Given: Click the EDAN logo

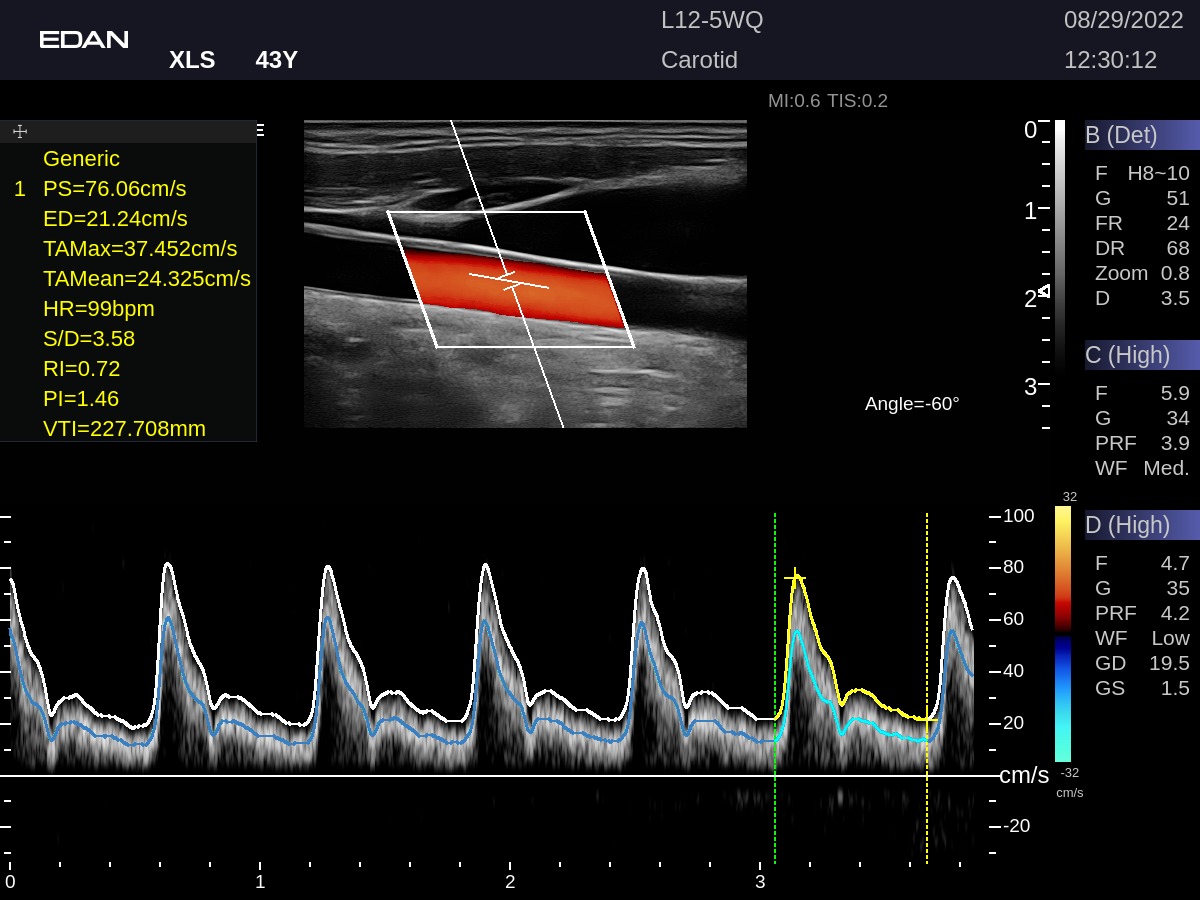Looking at the screenshot, I should coord(84,40).
